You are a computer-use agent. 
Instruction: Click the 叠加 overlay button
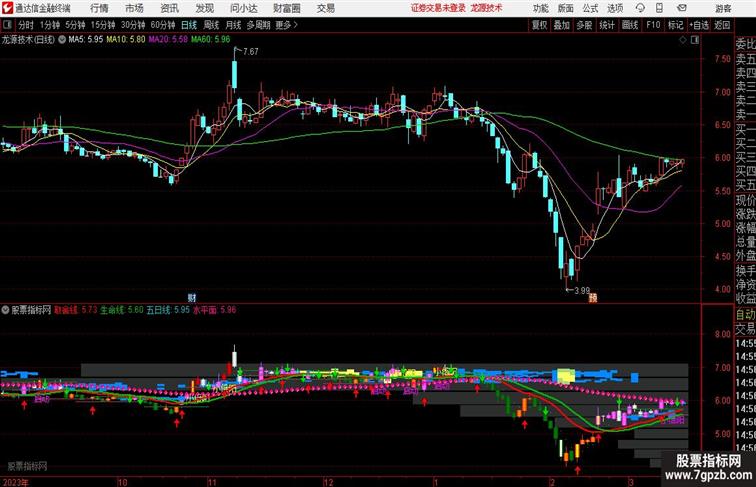562,25
